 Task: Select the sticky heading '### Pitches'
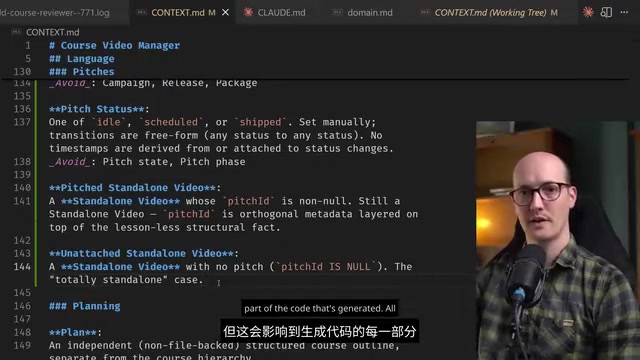(82, 71)
